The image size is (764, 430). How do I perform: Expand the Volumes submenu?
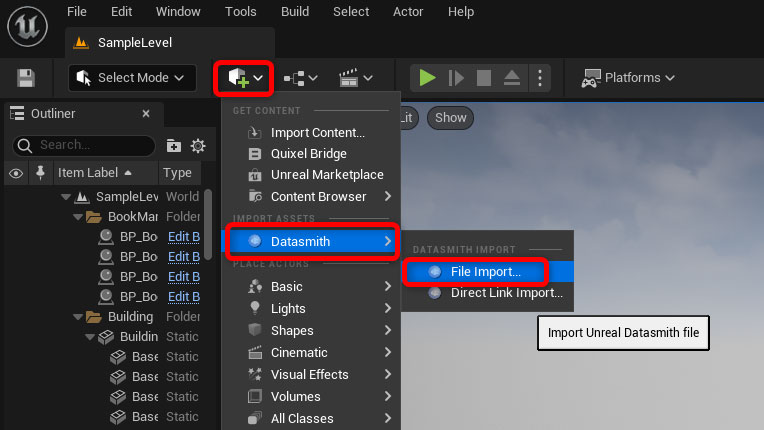coord(311,396)
